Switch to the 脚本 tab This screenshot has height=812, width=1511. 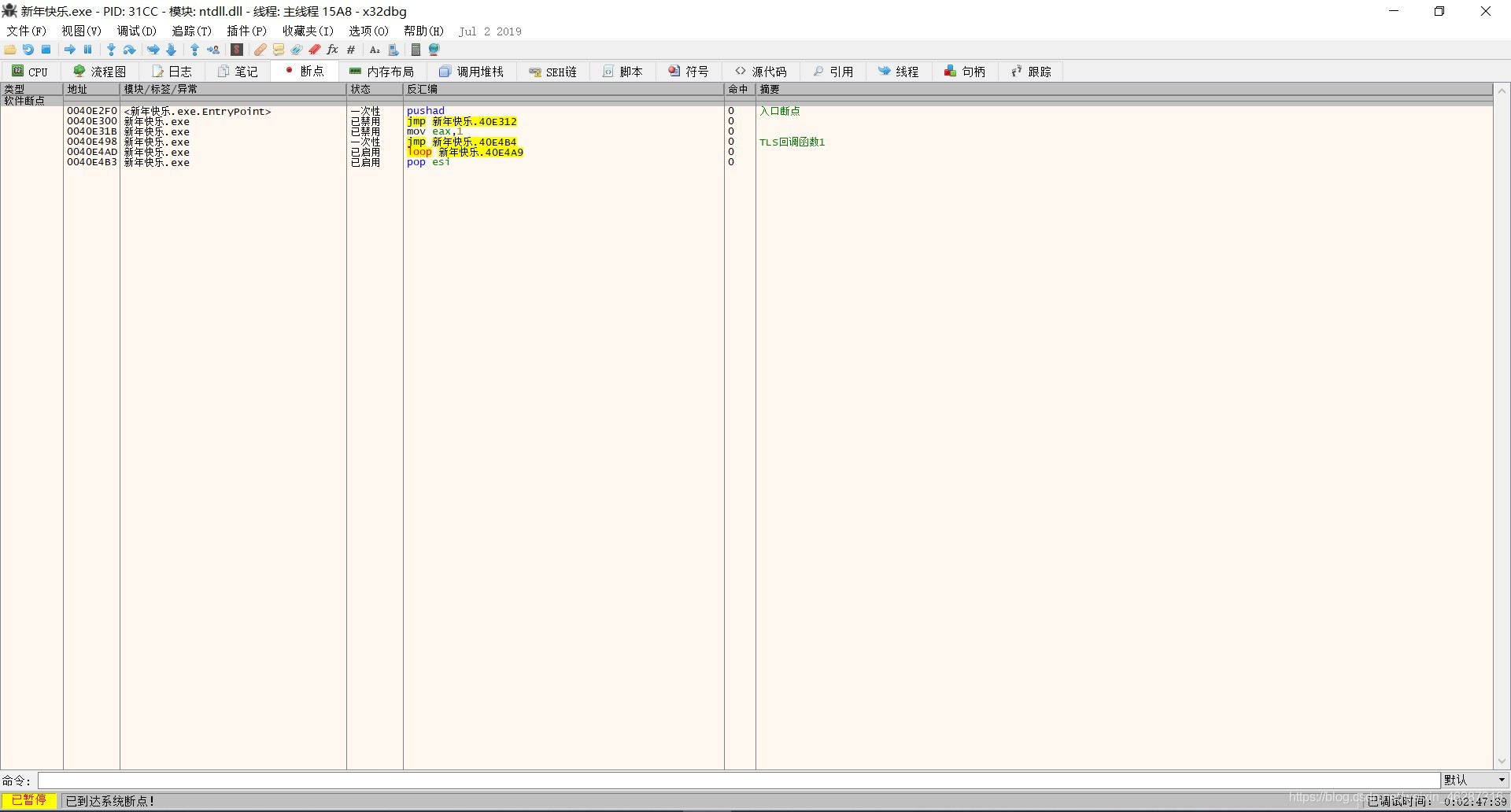click(623, 72)
